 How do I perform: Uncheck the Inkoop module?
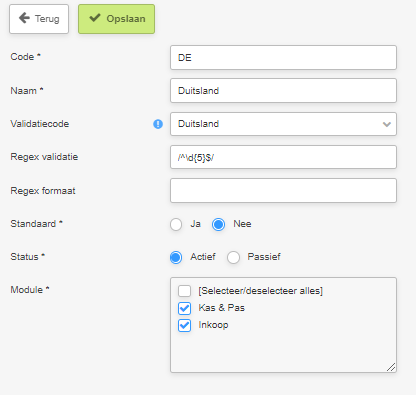(x=184, y=325)
